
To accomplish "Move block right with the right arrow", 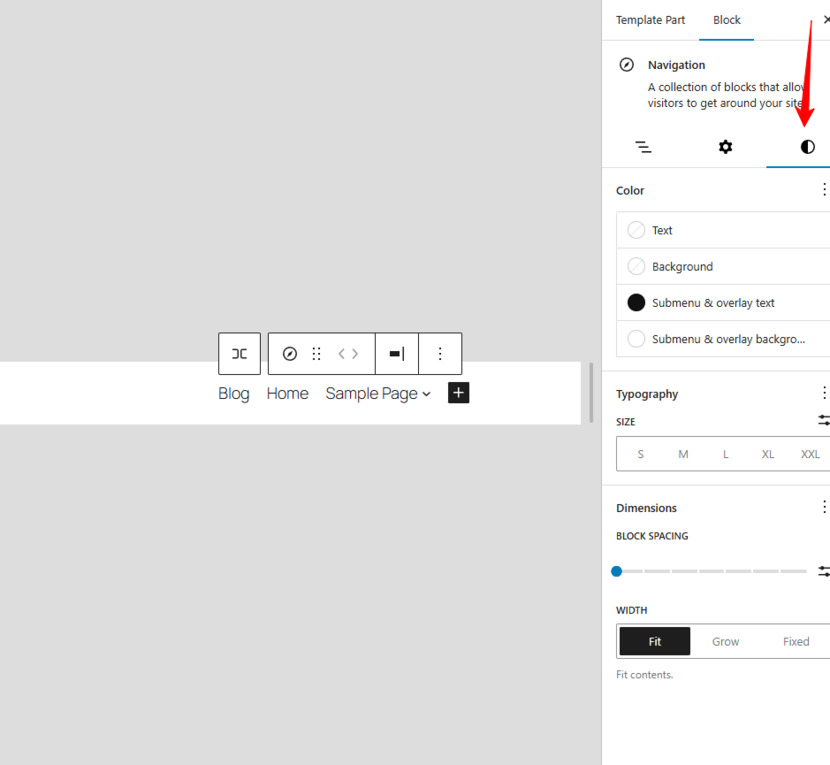I will pyautogui.click(x=355, y=354).
